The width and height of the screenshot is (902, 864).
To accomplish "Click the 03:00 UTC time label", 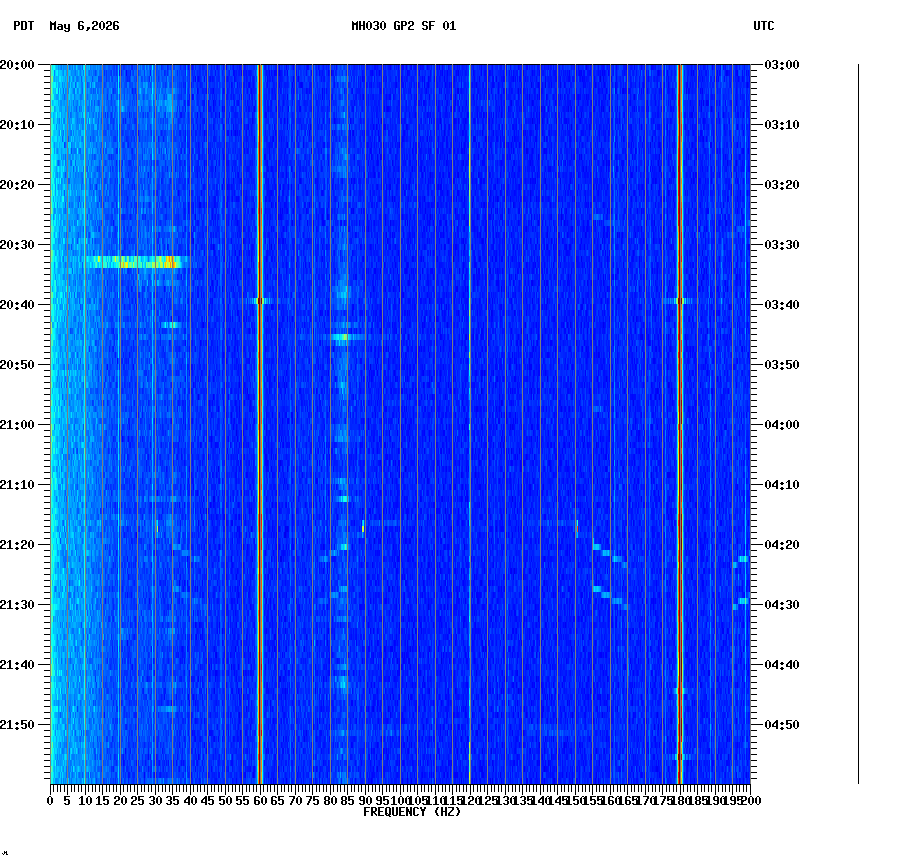I will click(782, 65).
